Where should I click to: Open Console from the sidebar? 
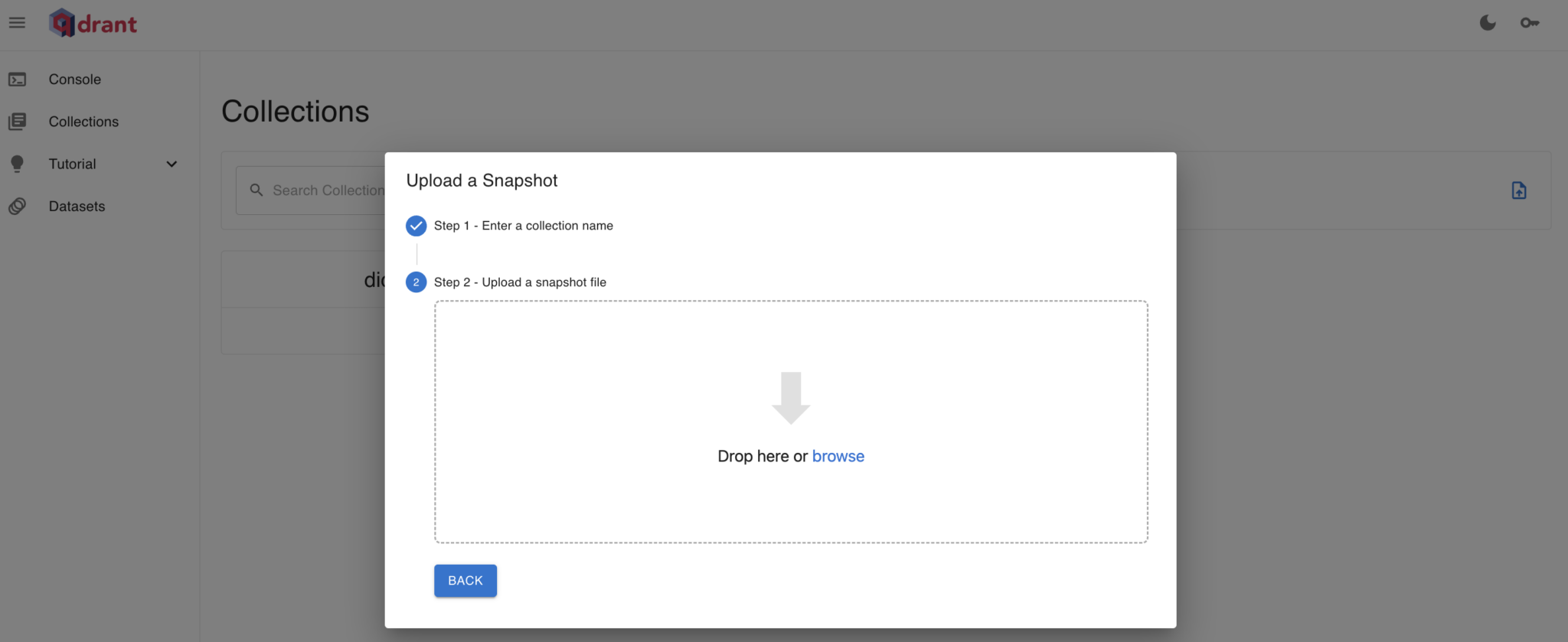point(75,80)
